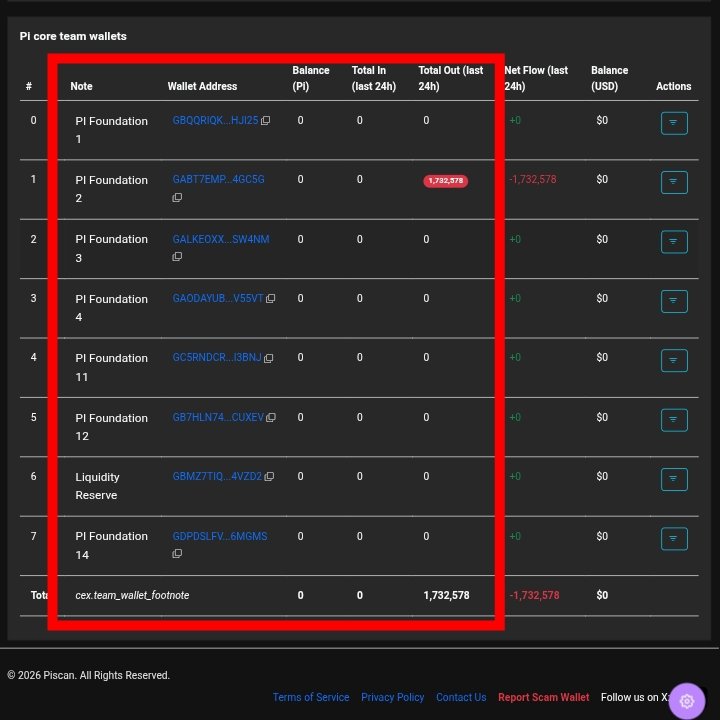Click the Wallet Address column header

202,86
